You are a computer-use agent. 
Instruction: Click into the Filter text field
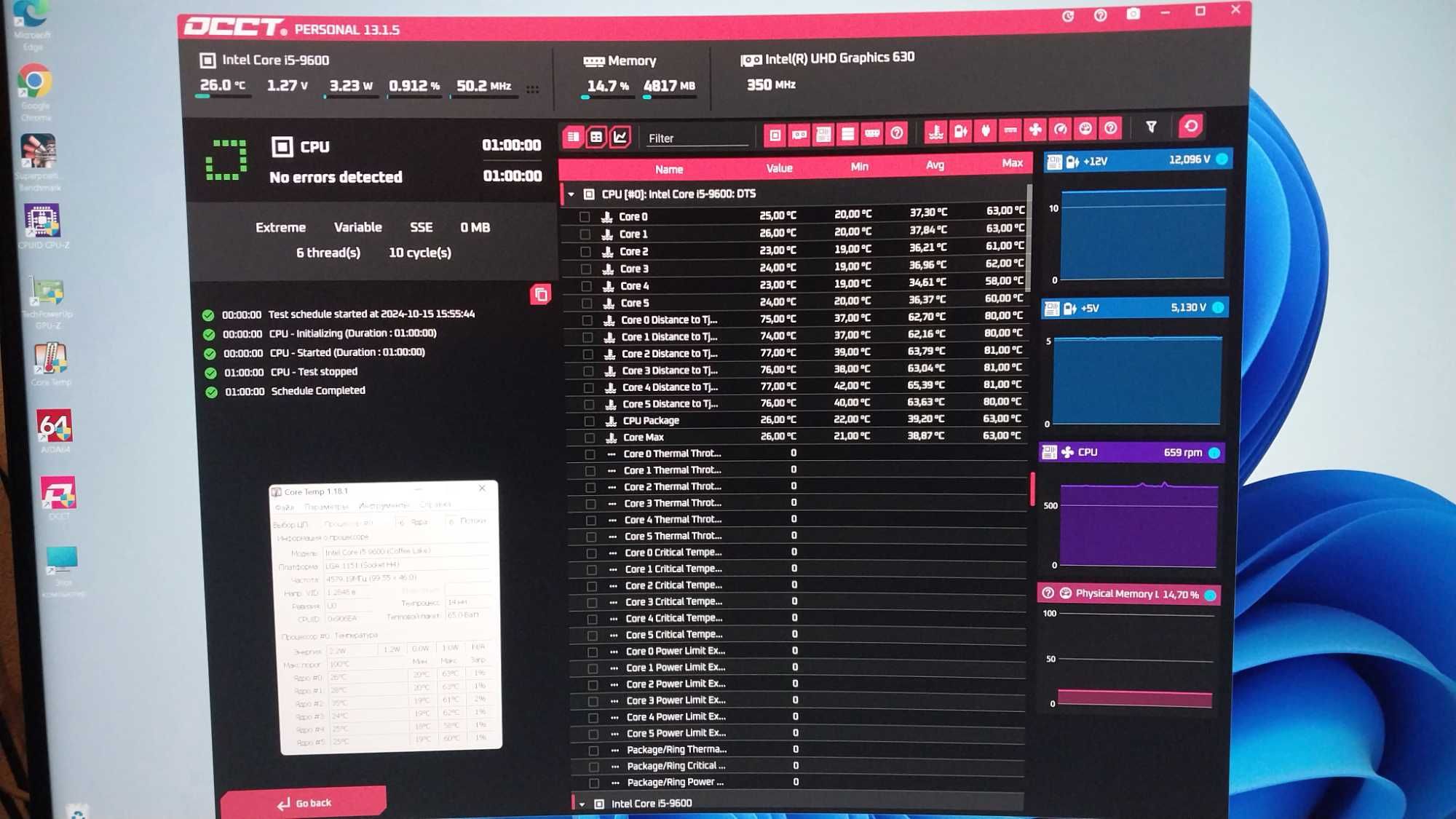click(x=697, y=138)
